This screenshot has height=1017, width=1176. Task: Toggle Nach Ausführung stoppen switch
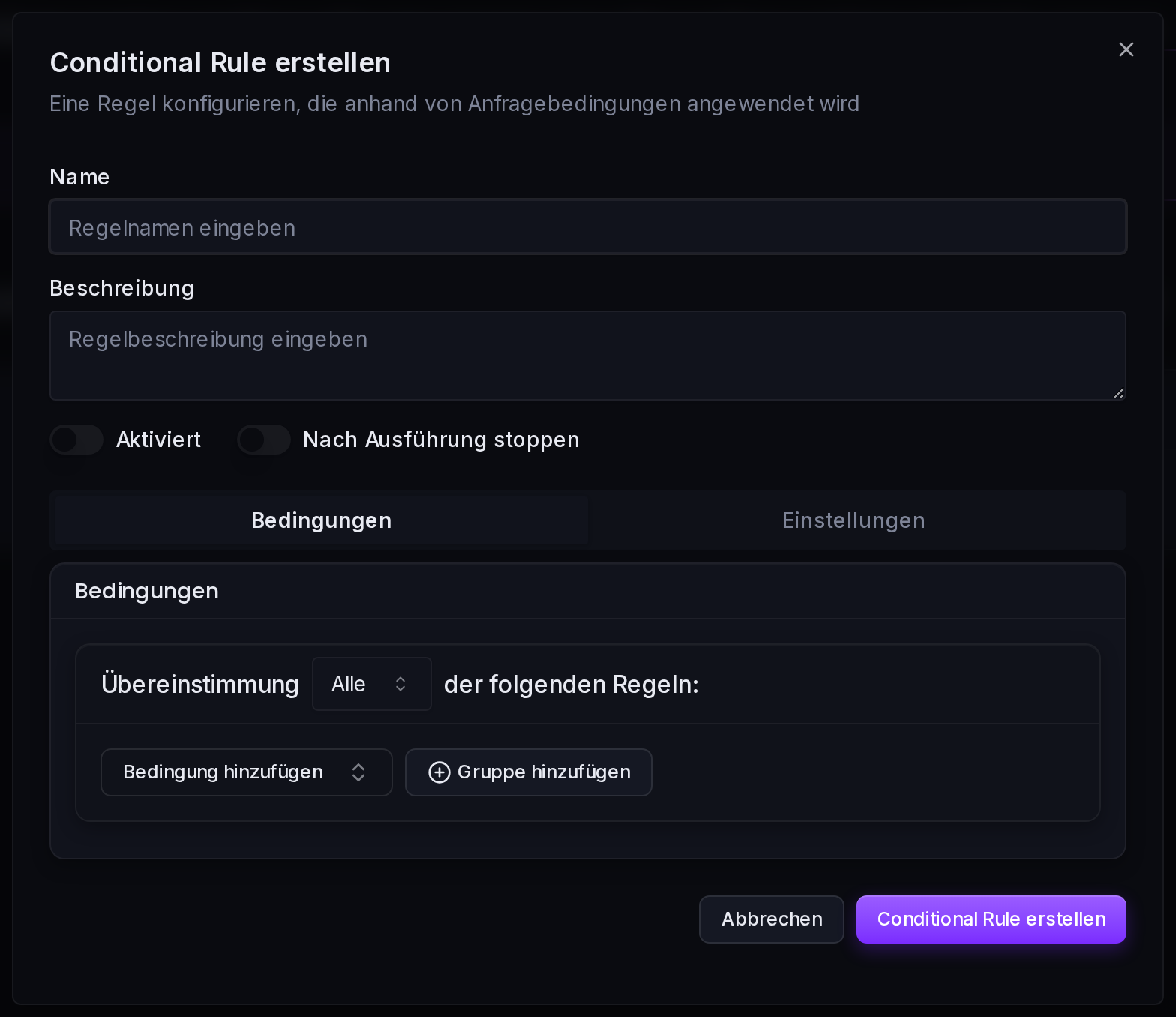pos(264,439)
